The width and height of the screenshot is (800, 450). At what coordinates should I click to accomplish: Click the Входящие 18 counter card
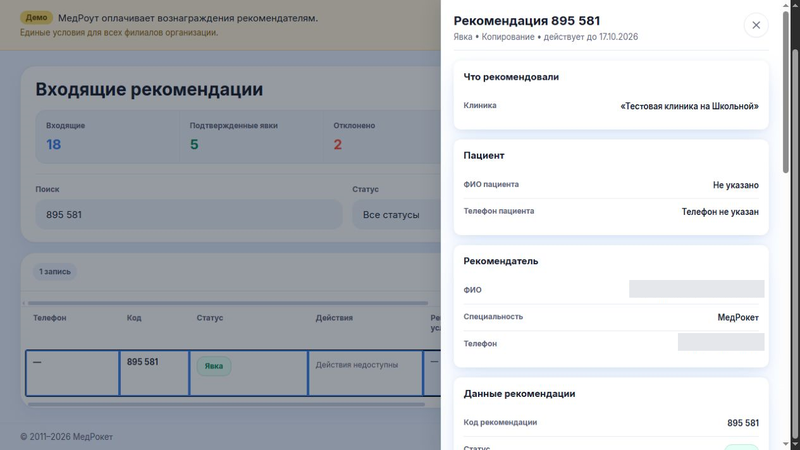coord(108,137)
